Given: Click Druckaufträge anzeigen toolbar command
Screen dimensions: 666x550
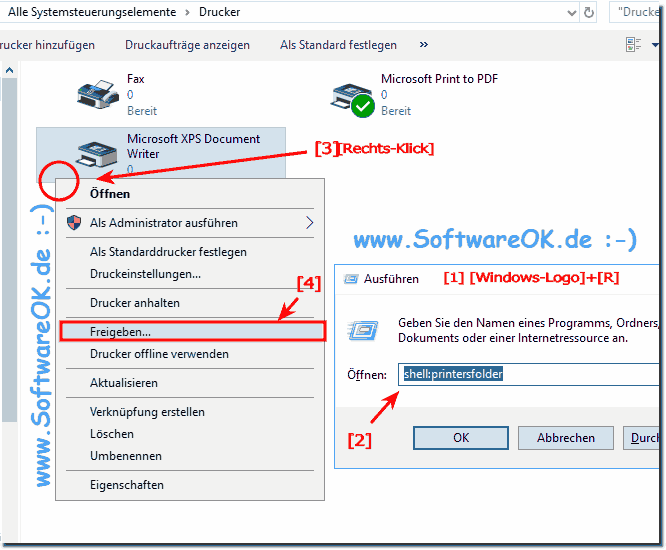Looking at the screenshot, I should click(x=187, y=45).
